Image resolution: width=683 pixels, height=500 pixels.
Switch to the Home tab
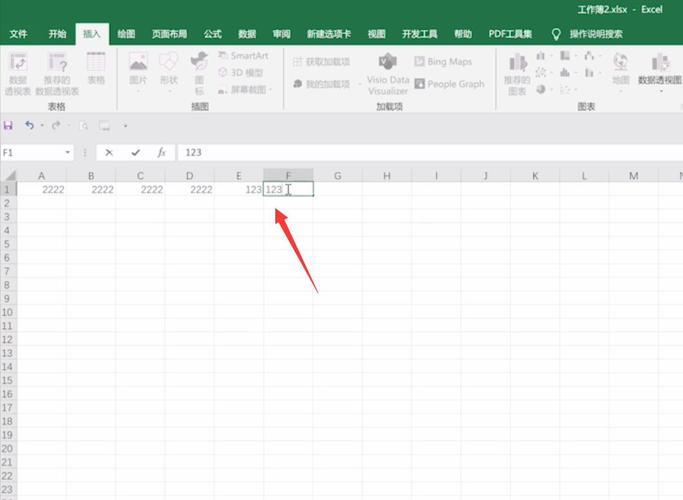[x=57, y=34]
